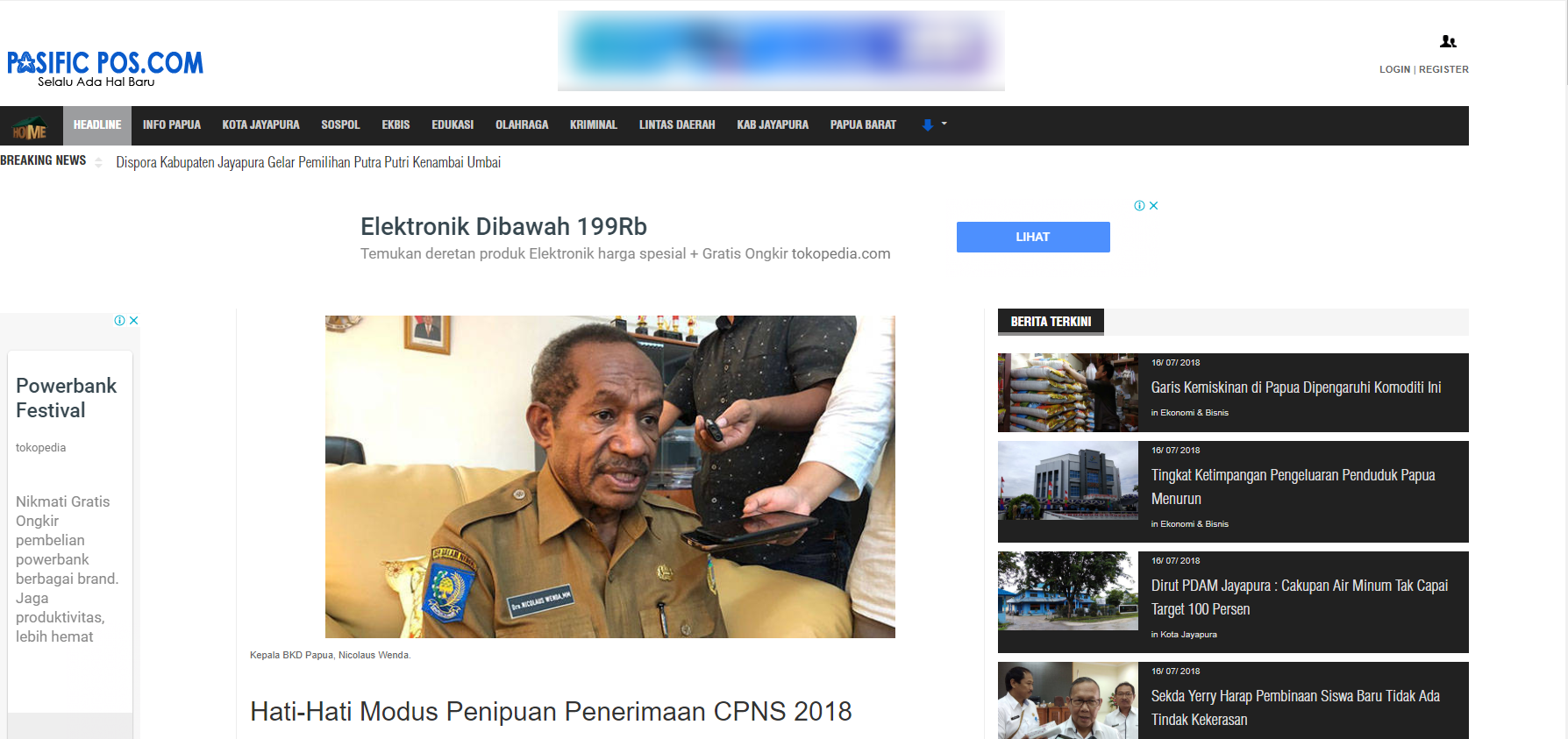Click the Pasific Pos.com site logo
The width and height of the screenshot is (1568, 739).
(x=104, y=68)
